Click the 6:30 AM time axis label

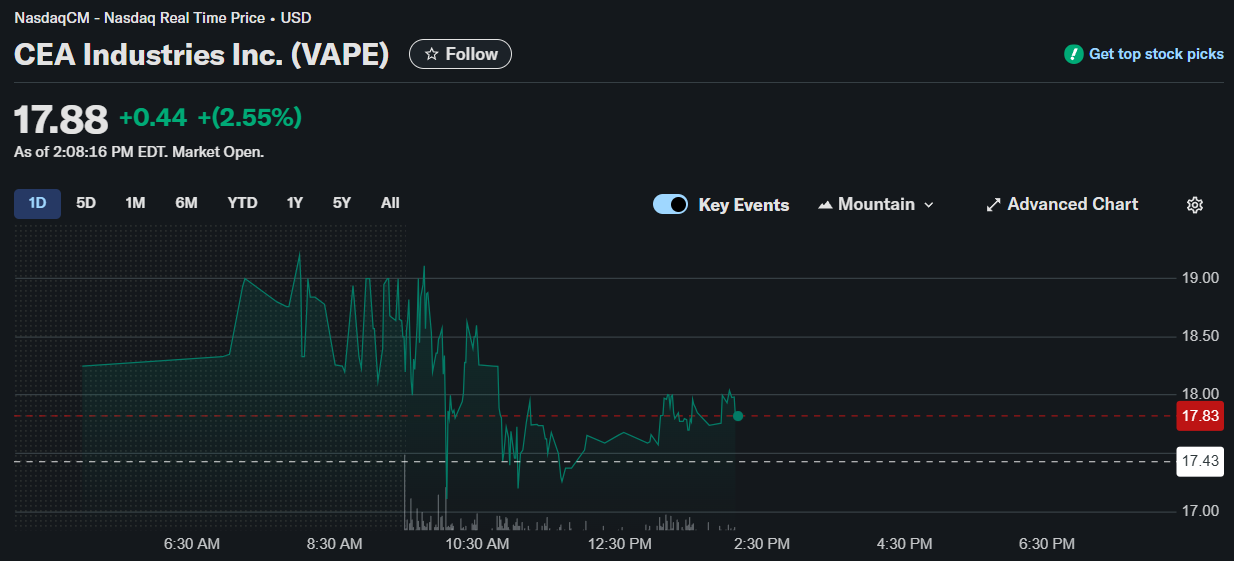tap(192, 544)
